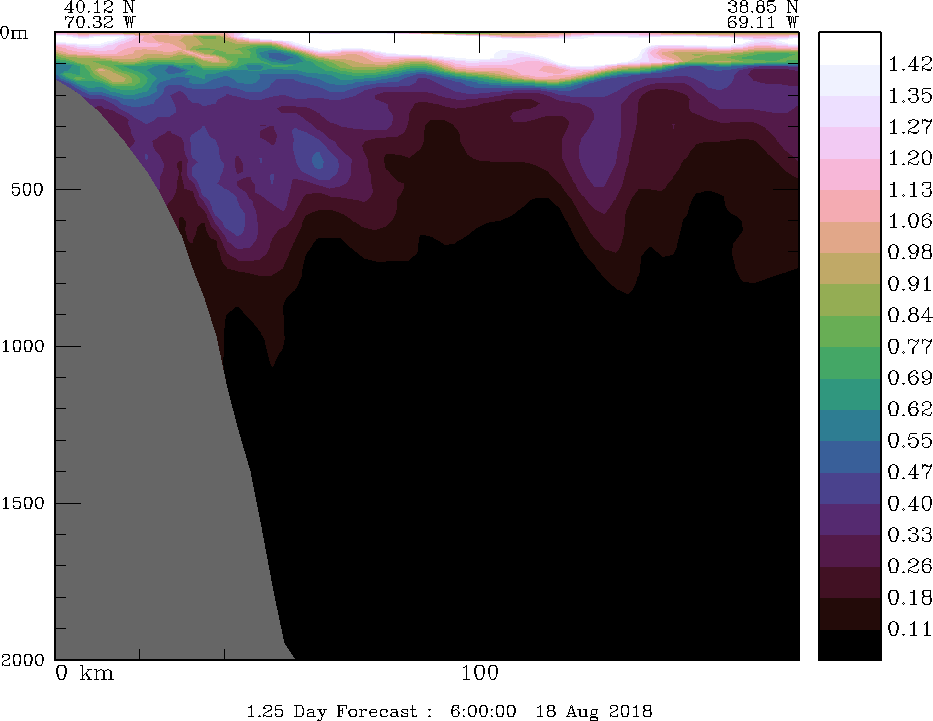Click the 0.69 colorbar label

point(910,377)
